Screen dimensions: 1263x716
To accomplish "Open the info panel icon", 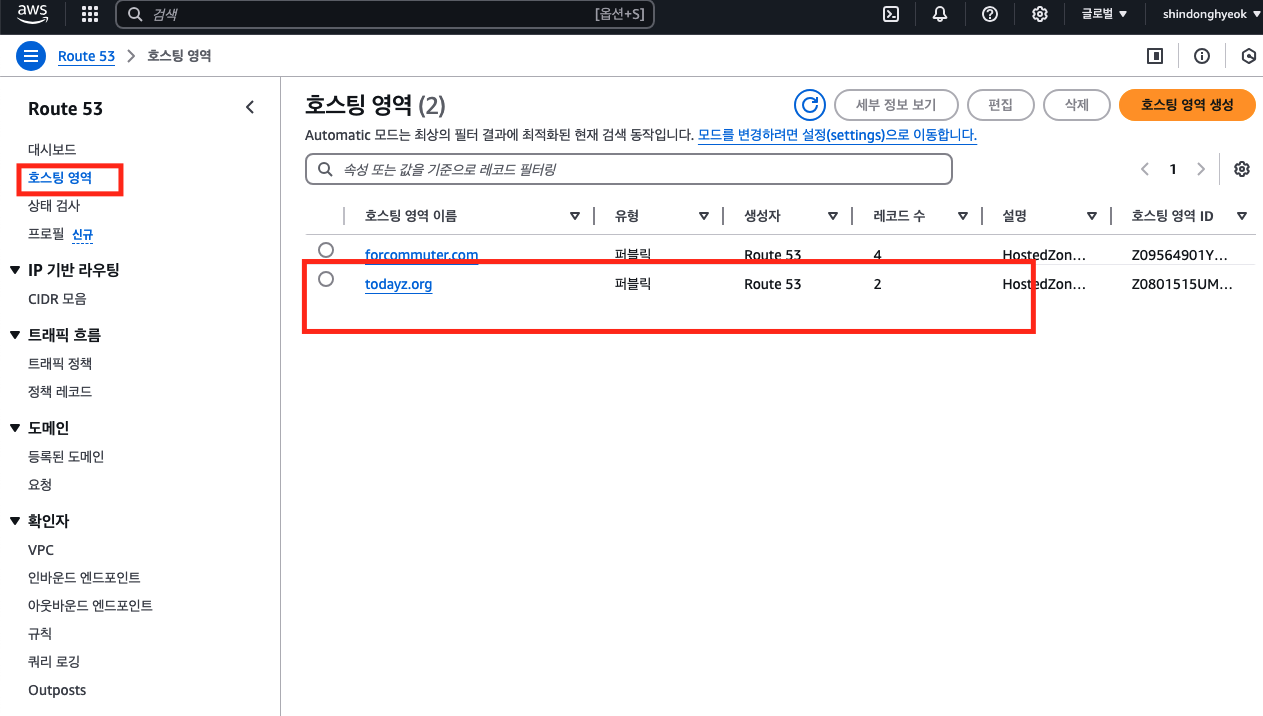I will click(x=1202, y=56).
